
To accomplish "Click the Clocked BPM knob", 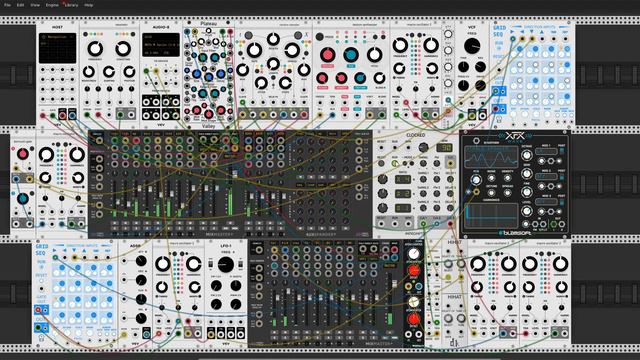I will [x=423, y=147].
